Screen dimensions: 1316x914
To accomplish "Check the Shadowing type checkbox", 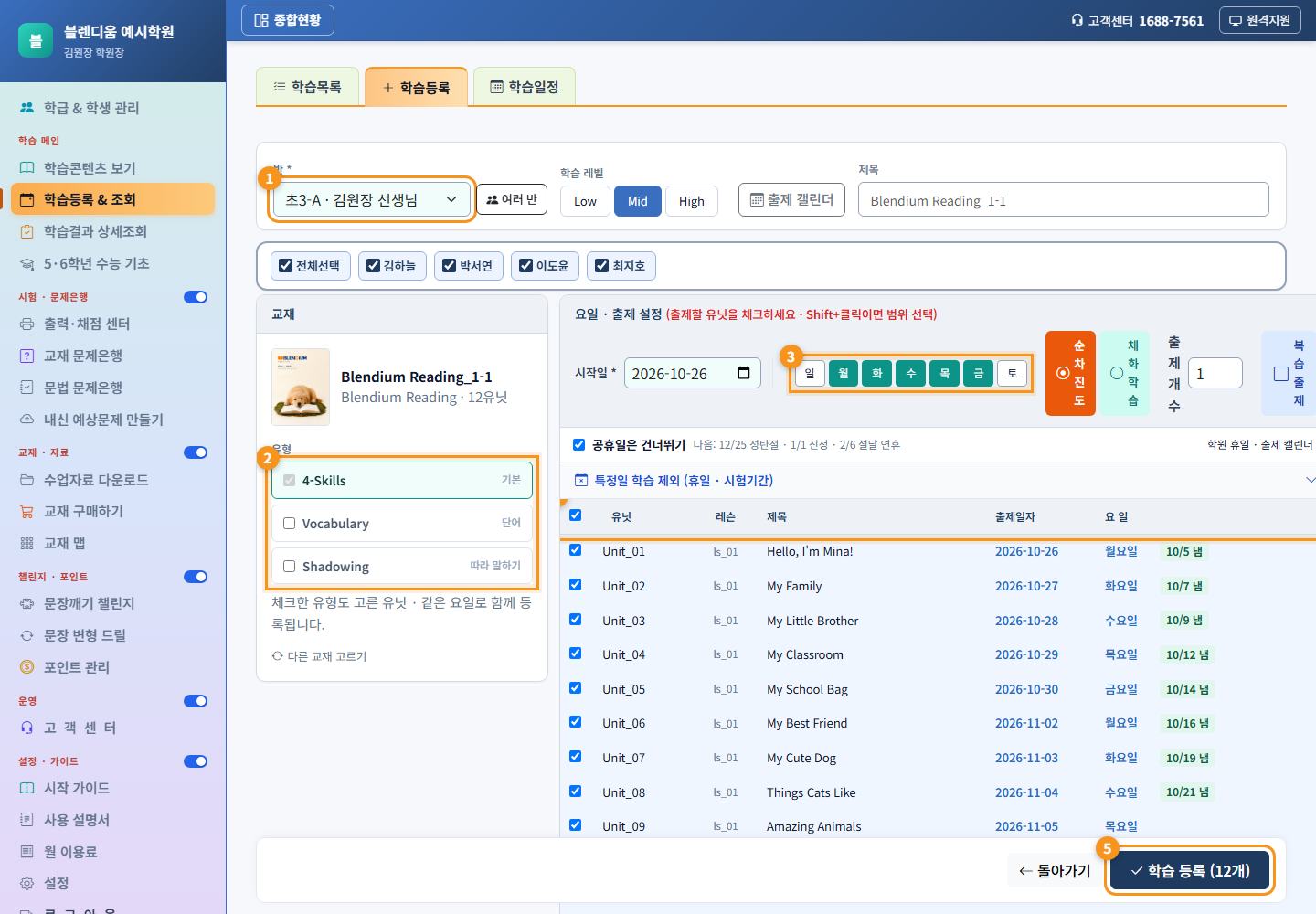I will coord(290,567).
